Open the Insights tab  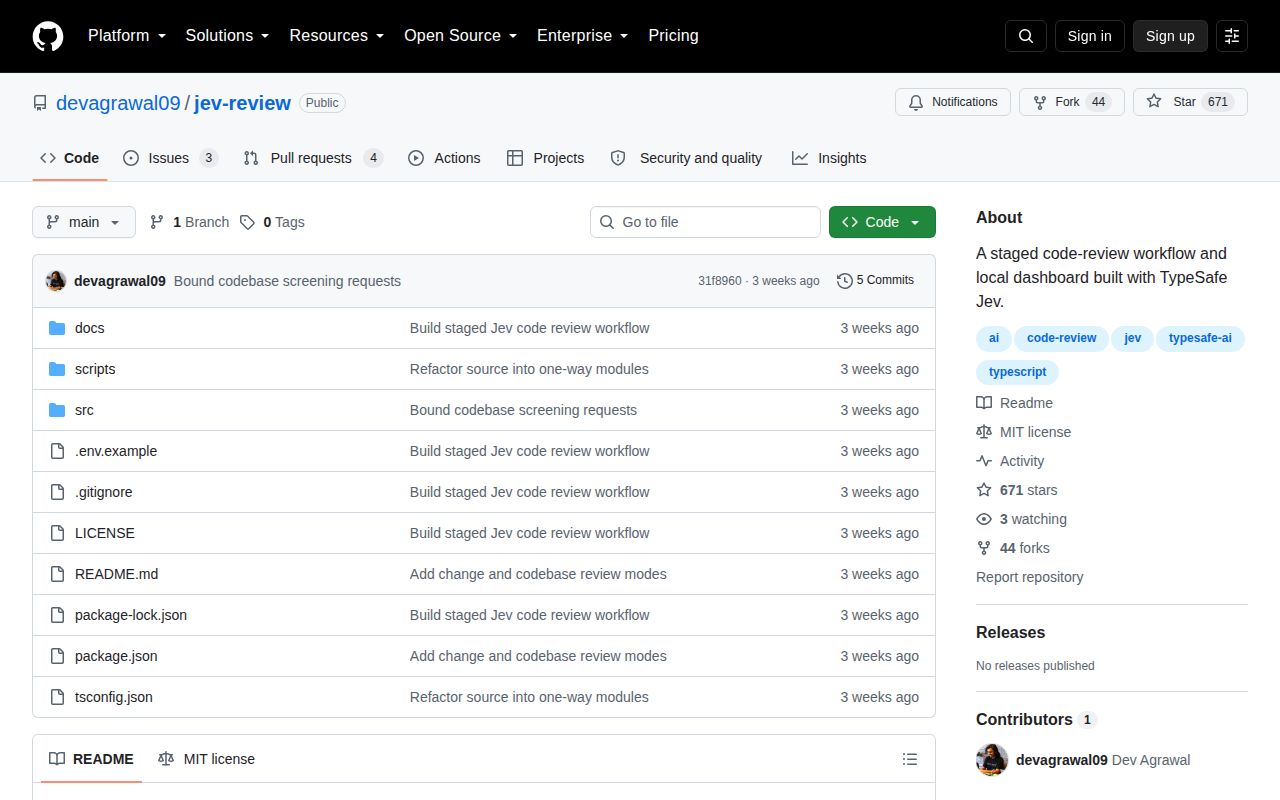click(829, 158)
